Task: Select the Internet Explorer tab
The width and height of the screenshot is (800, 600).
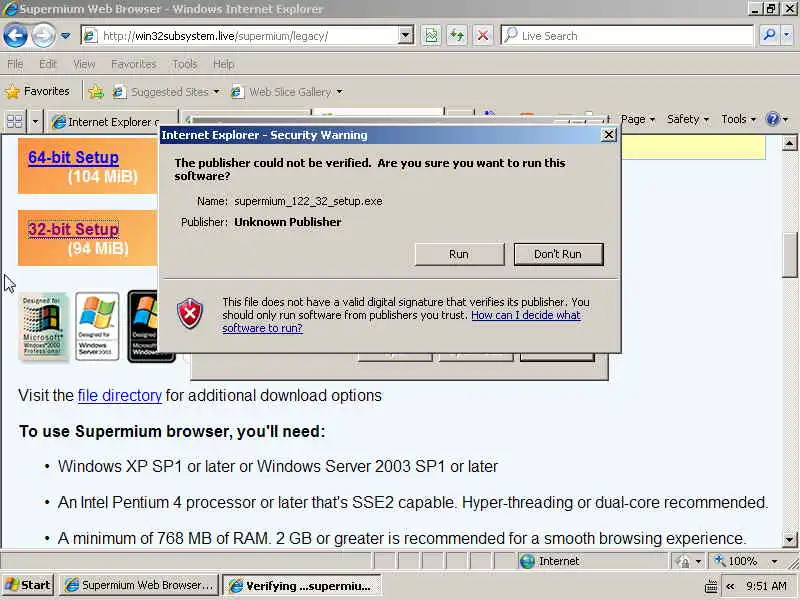Action: (112, 122)
